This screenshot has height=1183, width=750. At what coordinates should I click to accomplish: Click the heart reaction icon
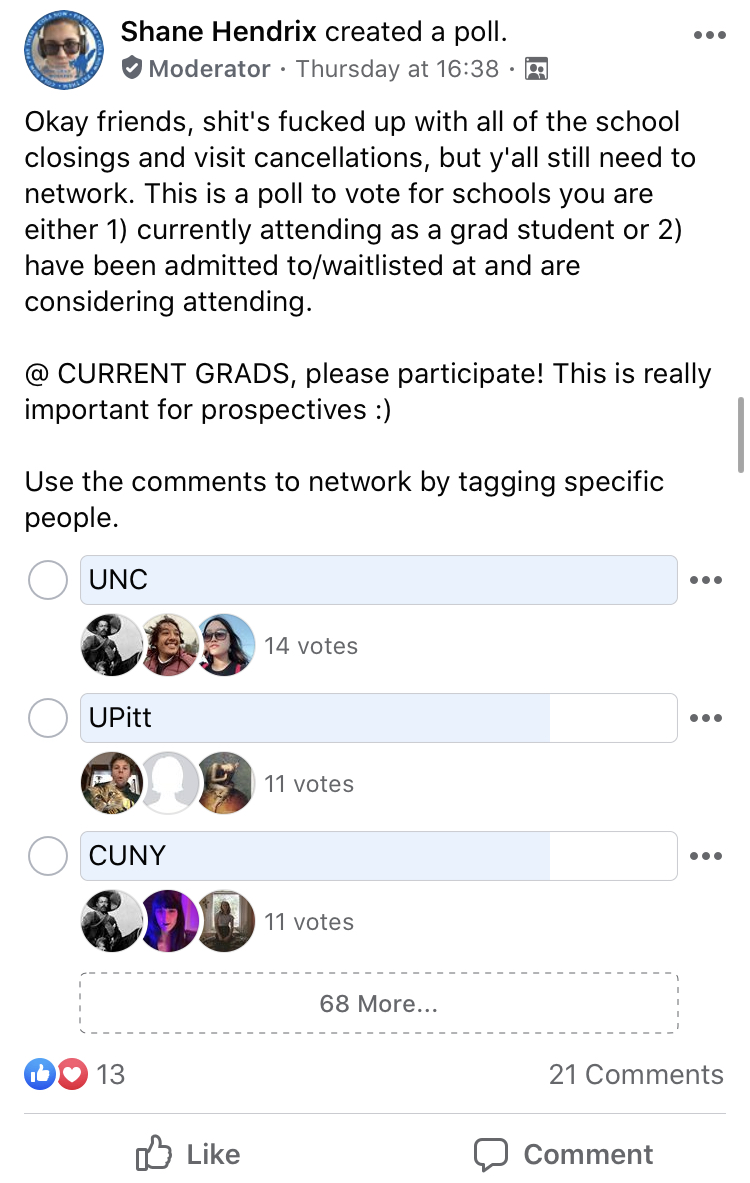tap(72, 1074)
